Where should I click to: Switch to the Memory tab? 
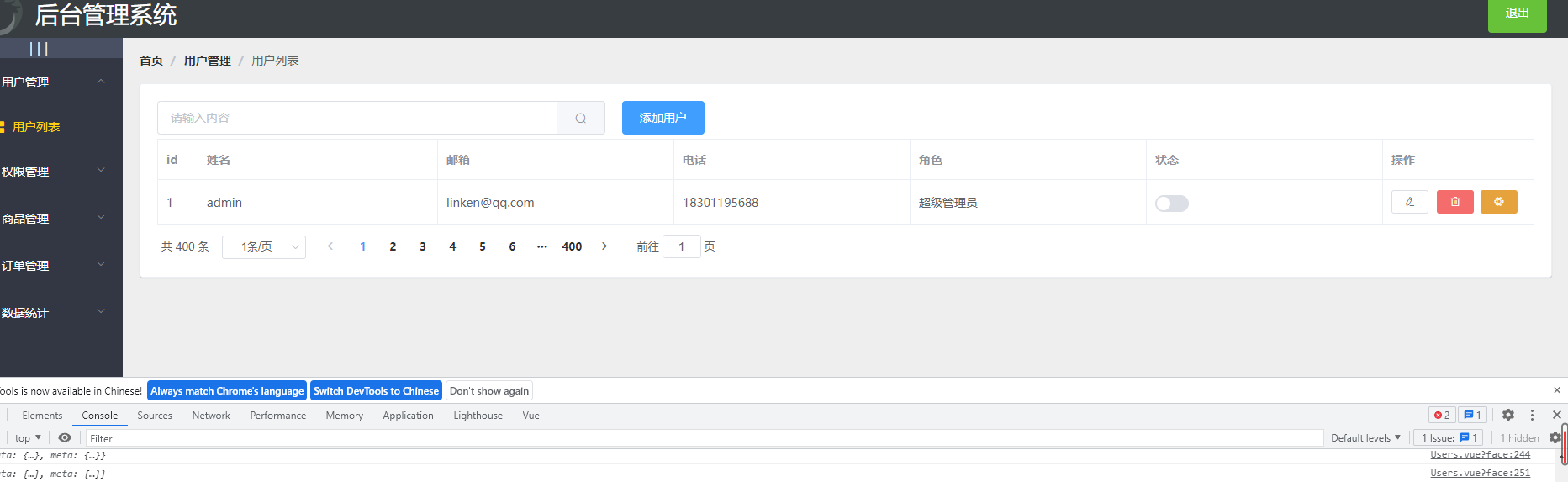pyautogui.click(x=345, y=416)
